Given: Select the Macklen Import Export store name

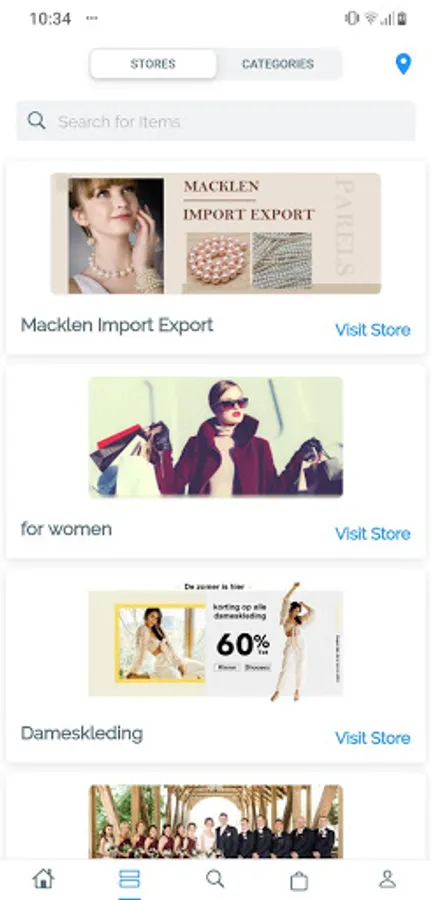Looking at the screenshot, I should [x=117, y=325].
